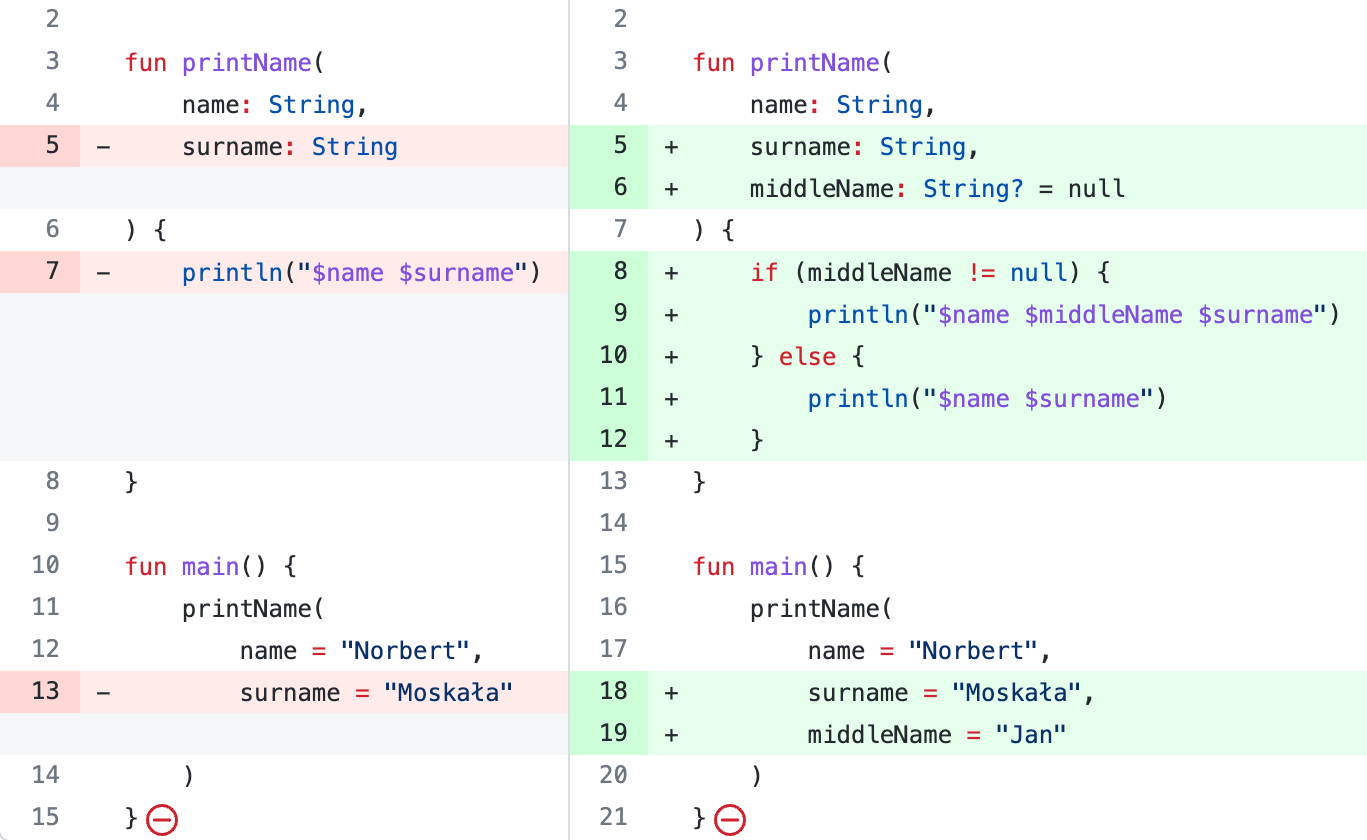The image size is (1367, 840).
Task: Click the no-newline icon in the right pane
Action: (730, 820)
